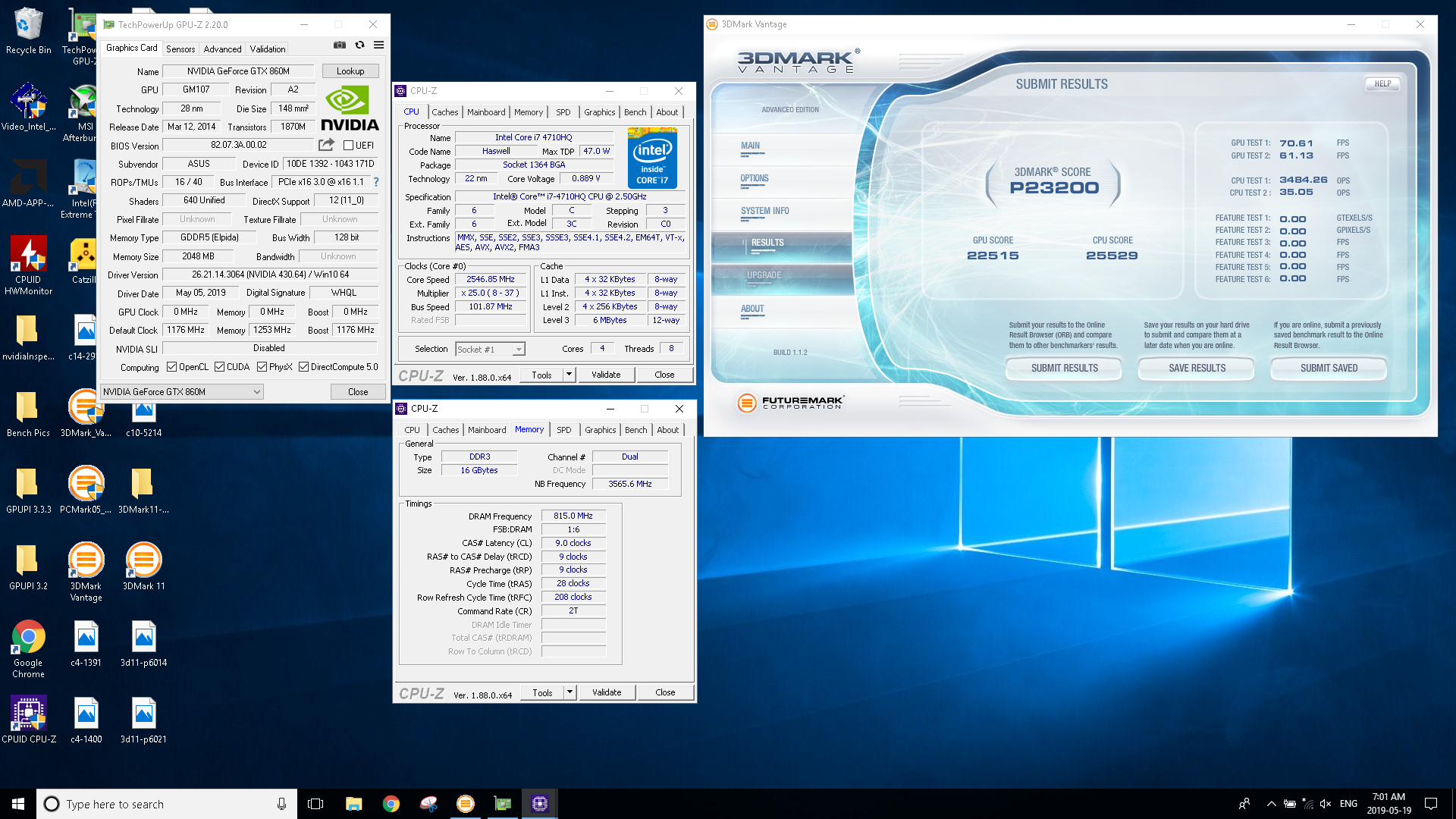Screen dimensions: 1456x819
Task: Click CPU-Z taskbar icon
Action: [x=539, y=804]
